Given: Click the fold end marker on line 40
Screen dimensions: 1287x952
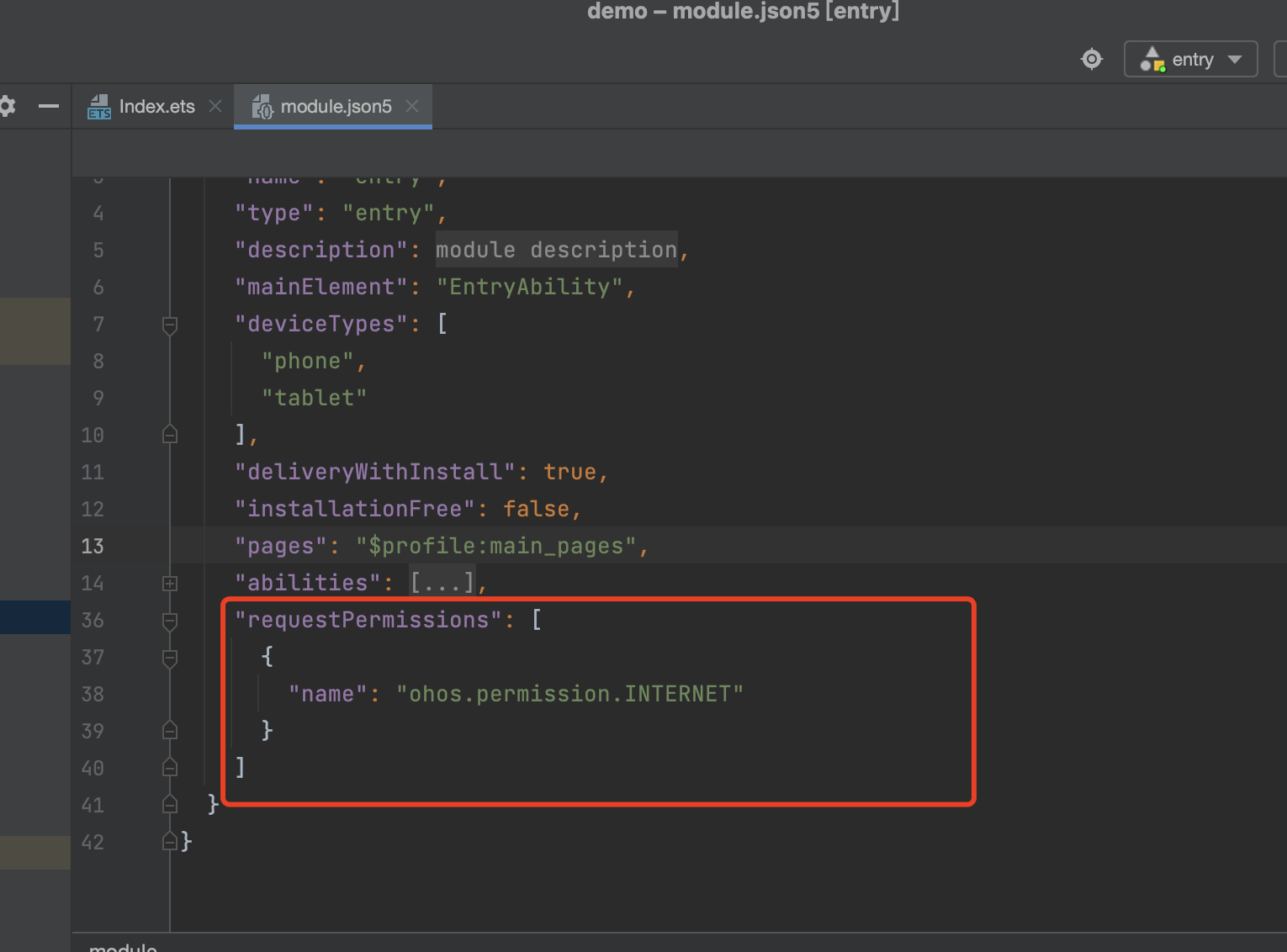Looking at the screenshot, I should (170, 768).
